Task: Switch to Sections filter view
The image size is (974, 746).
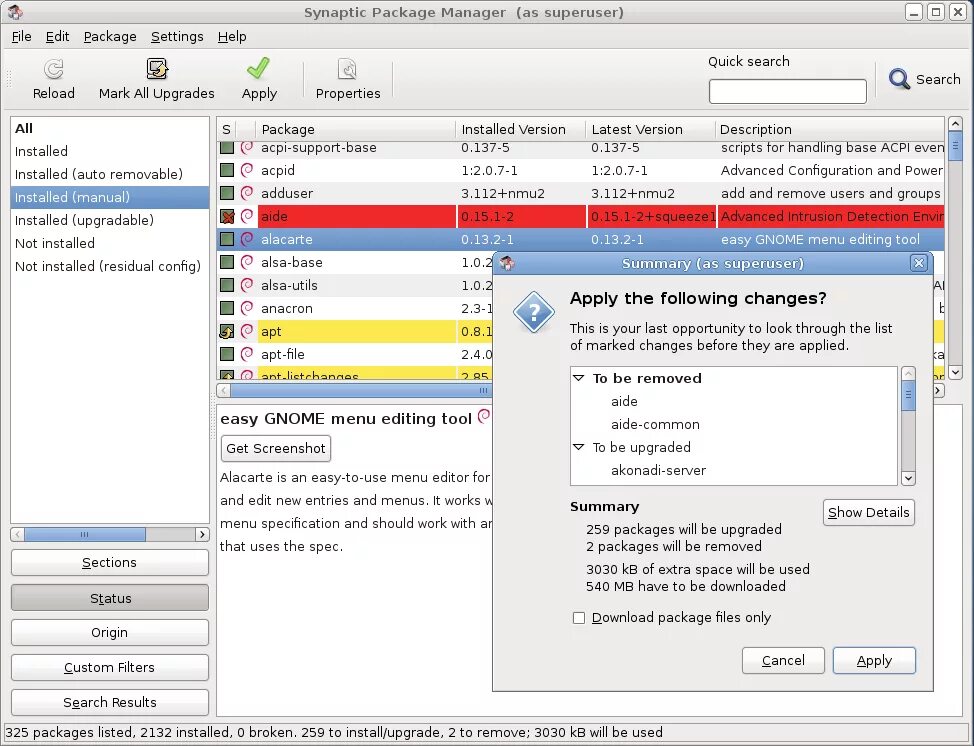Action: click(109, 563)
